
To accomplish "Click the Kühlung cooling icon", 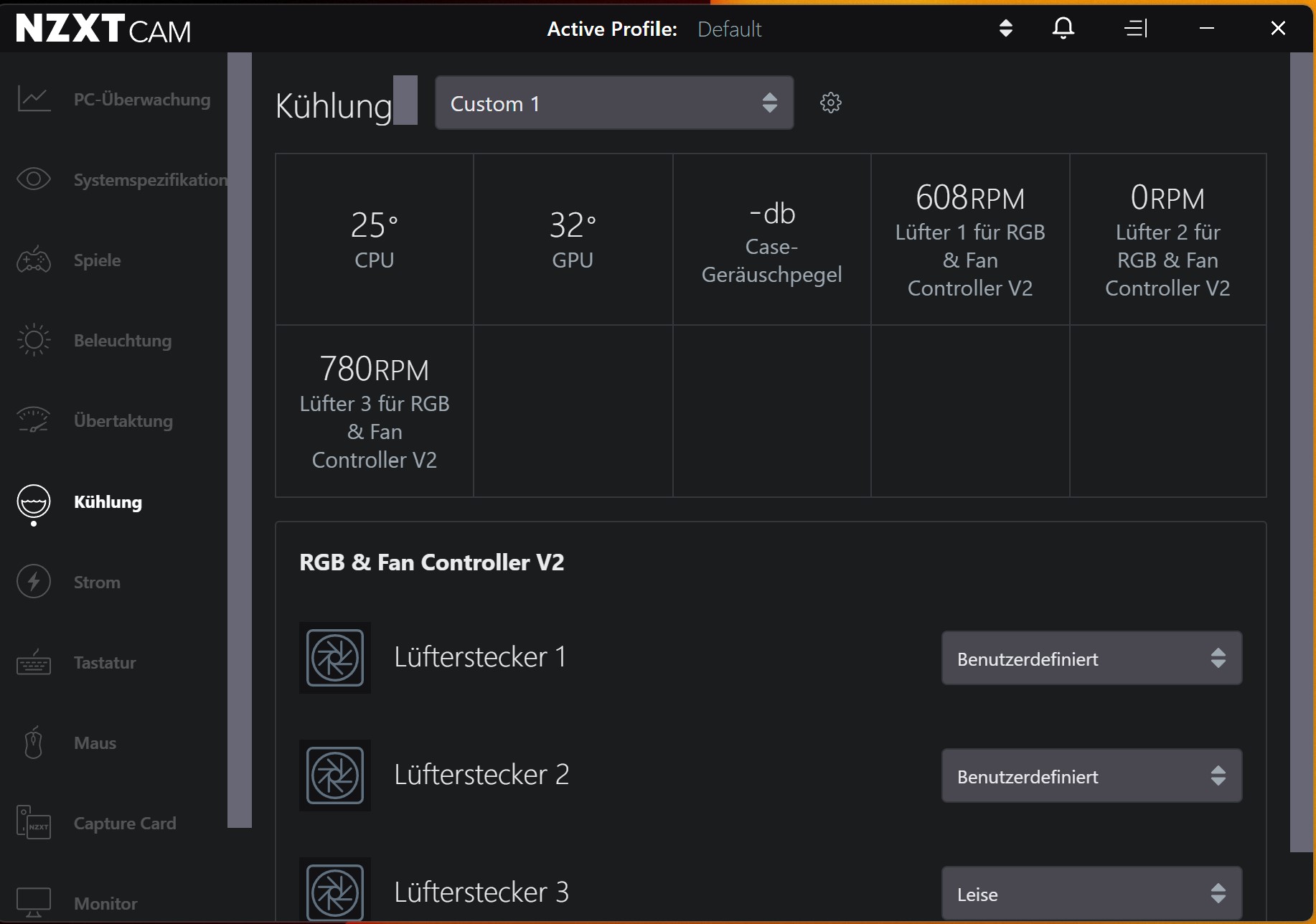I will [x=34, y=501].
